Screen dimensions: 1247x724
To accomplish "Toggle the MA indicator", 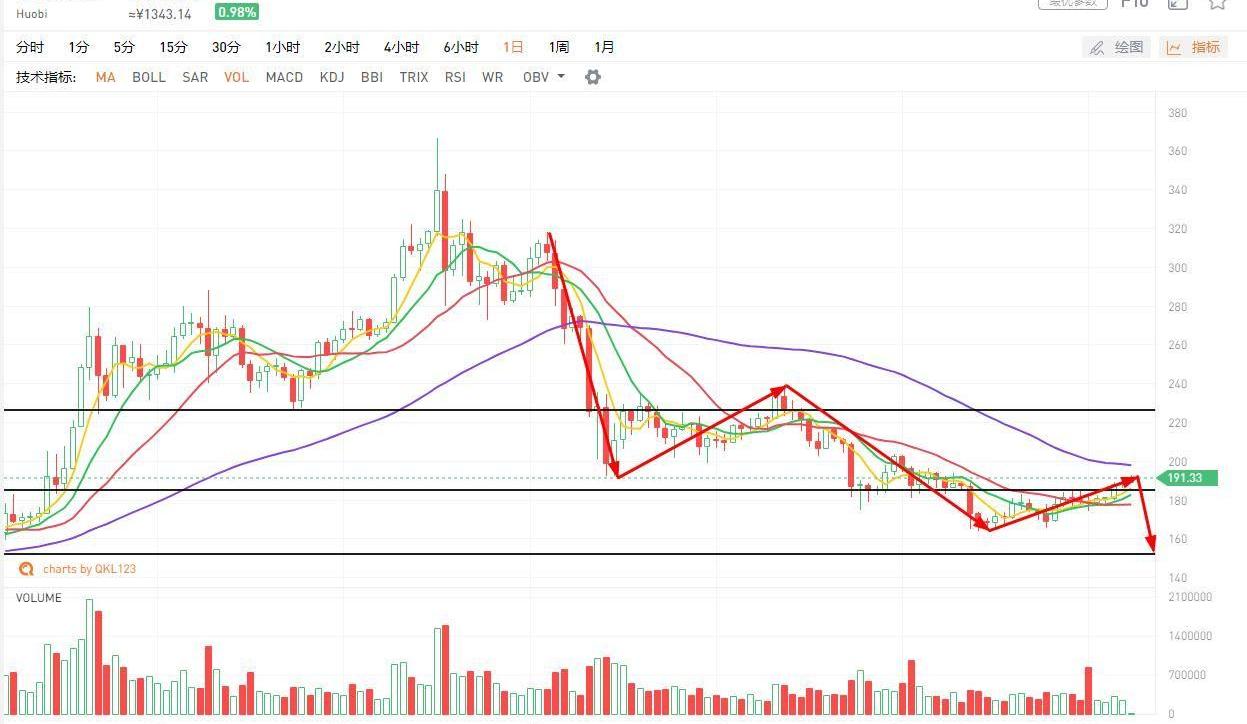I will [x=105, y=77].
